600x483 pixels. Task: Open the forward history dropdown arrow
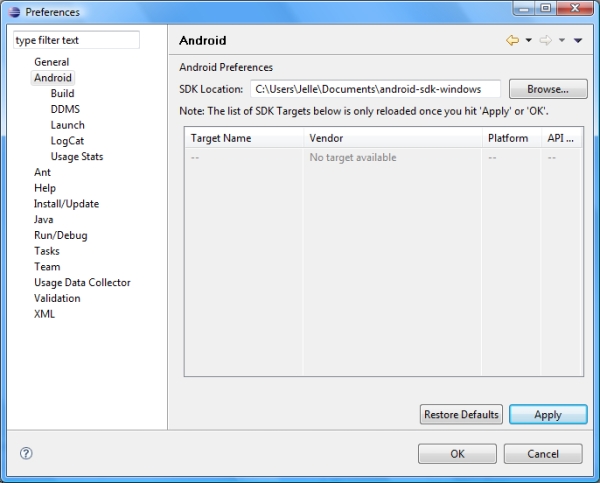point(561,41)
